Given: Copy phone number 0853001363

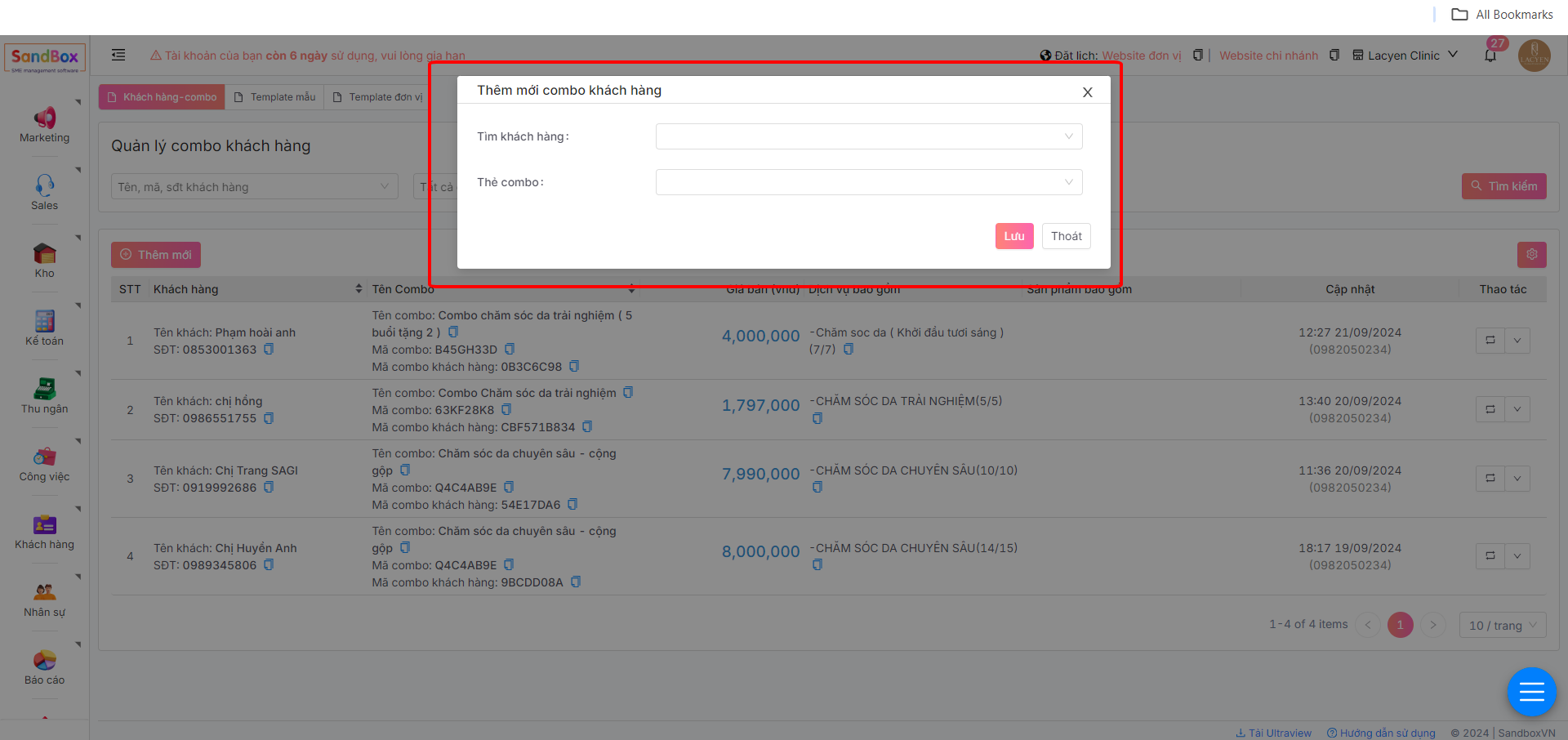Looking at the screenshot, I should pyautogui.click(x=269, y=350).
